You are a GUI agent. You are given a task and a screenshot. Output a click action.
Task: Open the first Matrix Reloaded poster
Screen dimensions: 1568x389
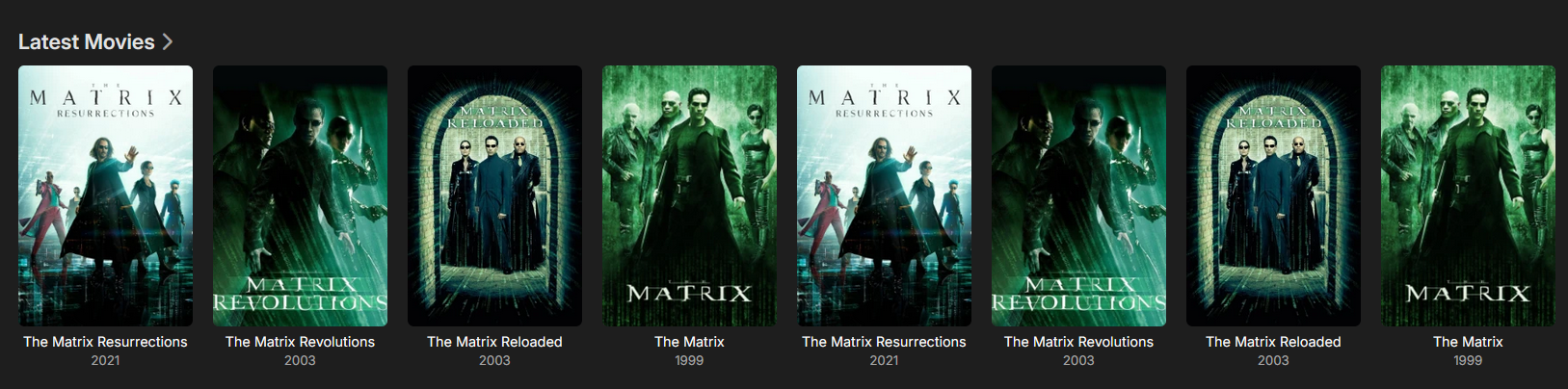[494, 195]
